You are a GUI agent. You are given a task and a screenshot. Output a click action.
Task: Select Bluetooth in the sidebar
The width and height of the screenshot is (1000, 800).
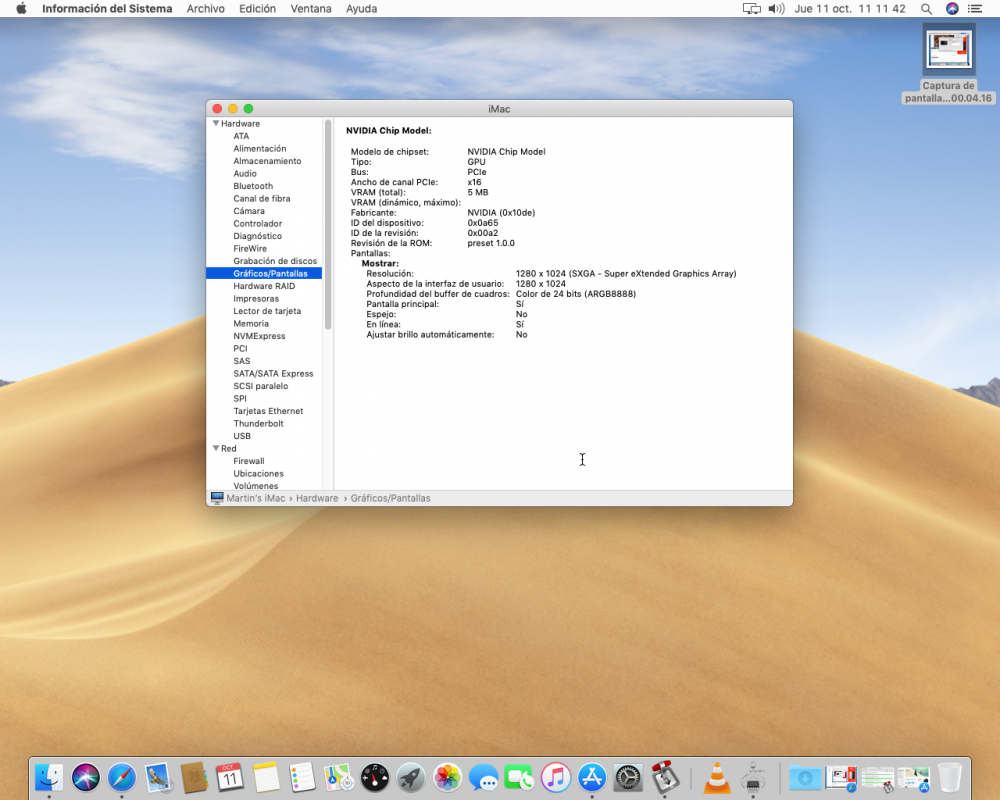[253, 186]
